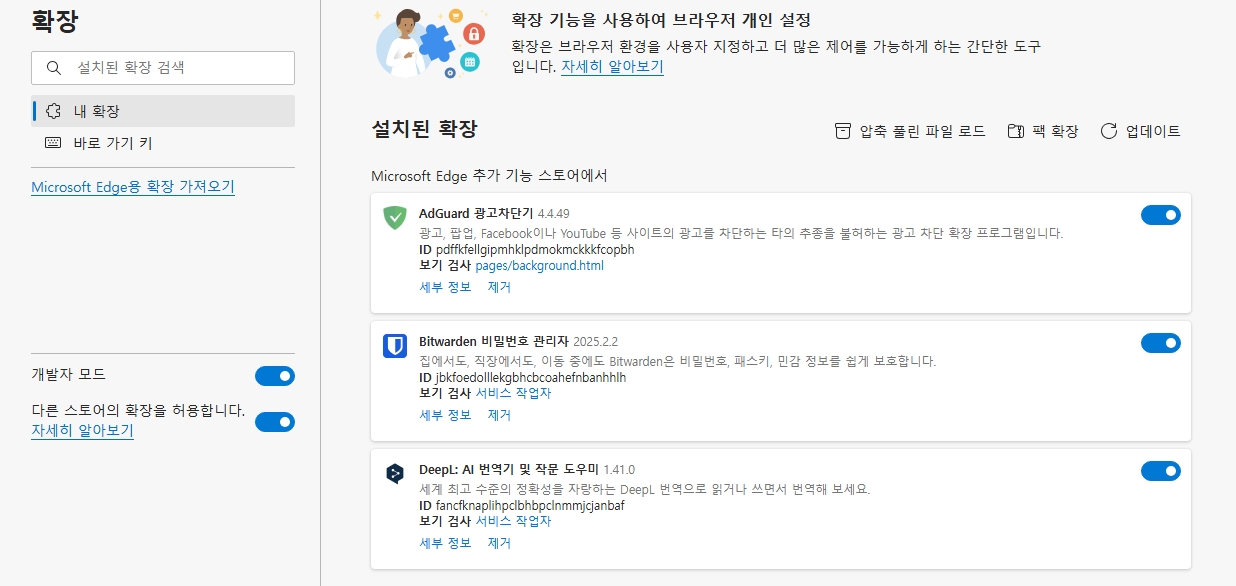Click the AdGuard shield icon
This screenshot has height=586, width=1236.
[395, 217]
